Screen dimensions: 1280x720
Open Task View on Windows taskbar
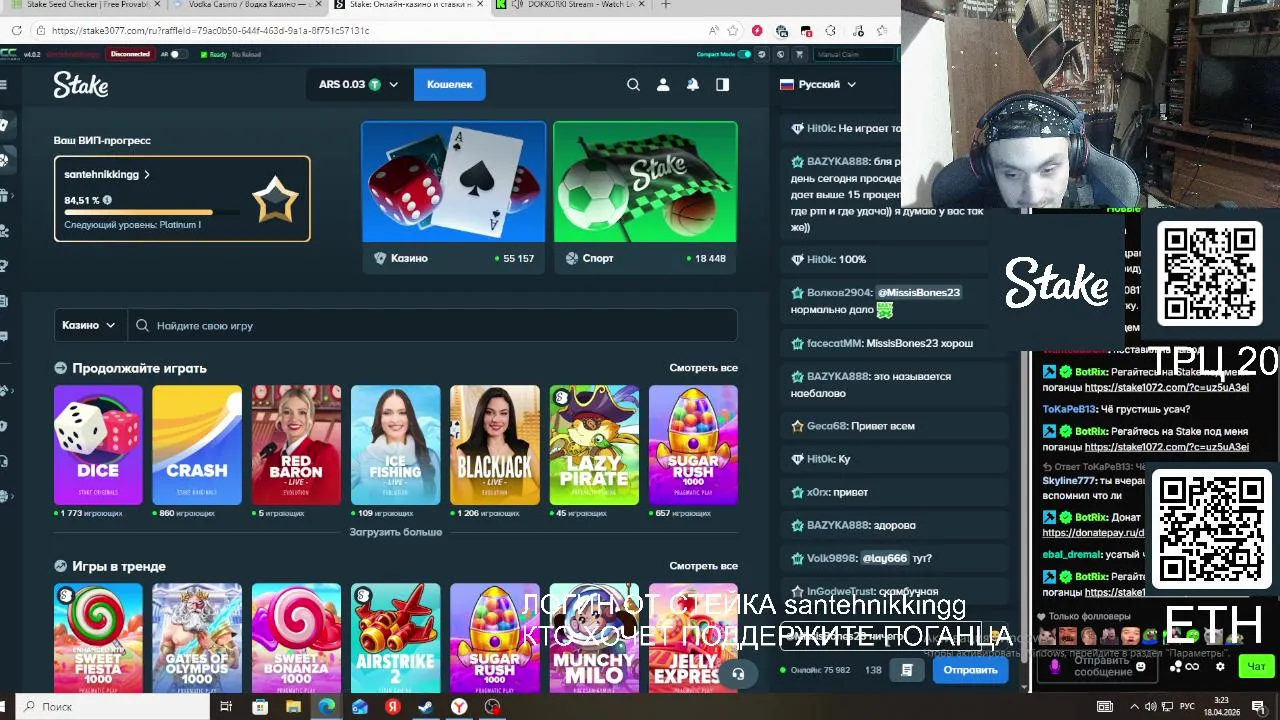(x=226, y=707)
